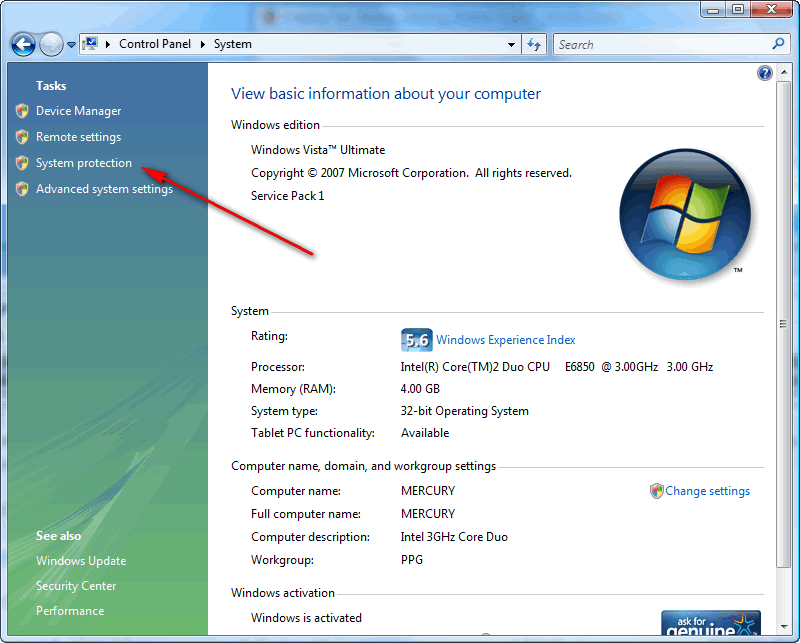The image size is (800, 643).
Task: Click the magnifier search icon
Action: 779,44
